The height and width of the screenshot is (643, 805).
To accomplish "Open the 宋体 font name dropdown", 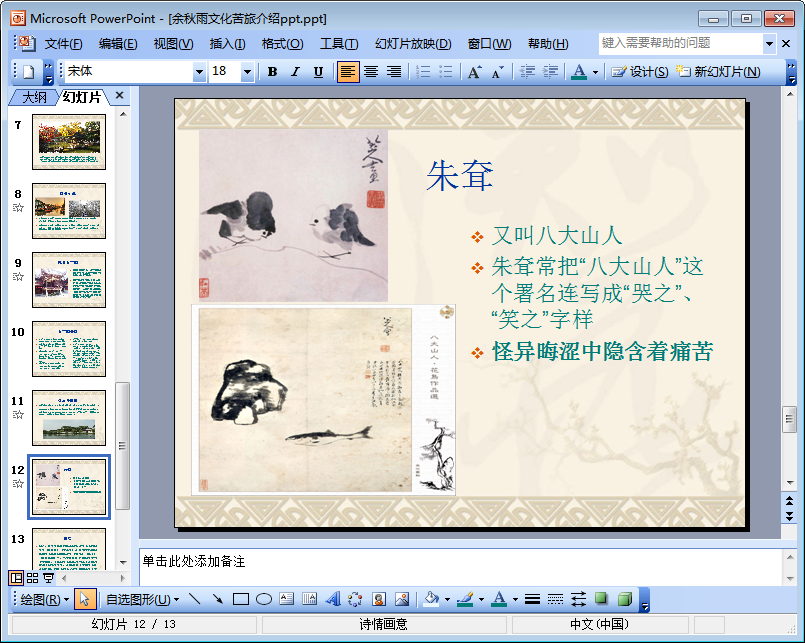I will pyautogui.click(x=199, y=72).
